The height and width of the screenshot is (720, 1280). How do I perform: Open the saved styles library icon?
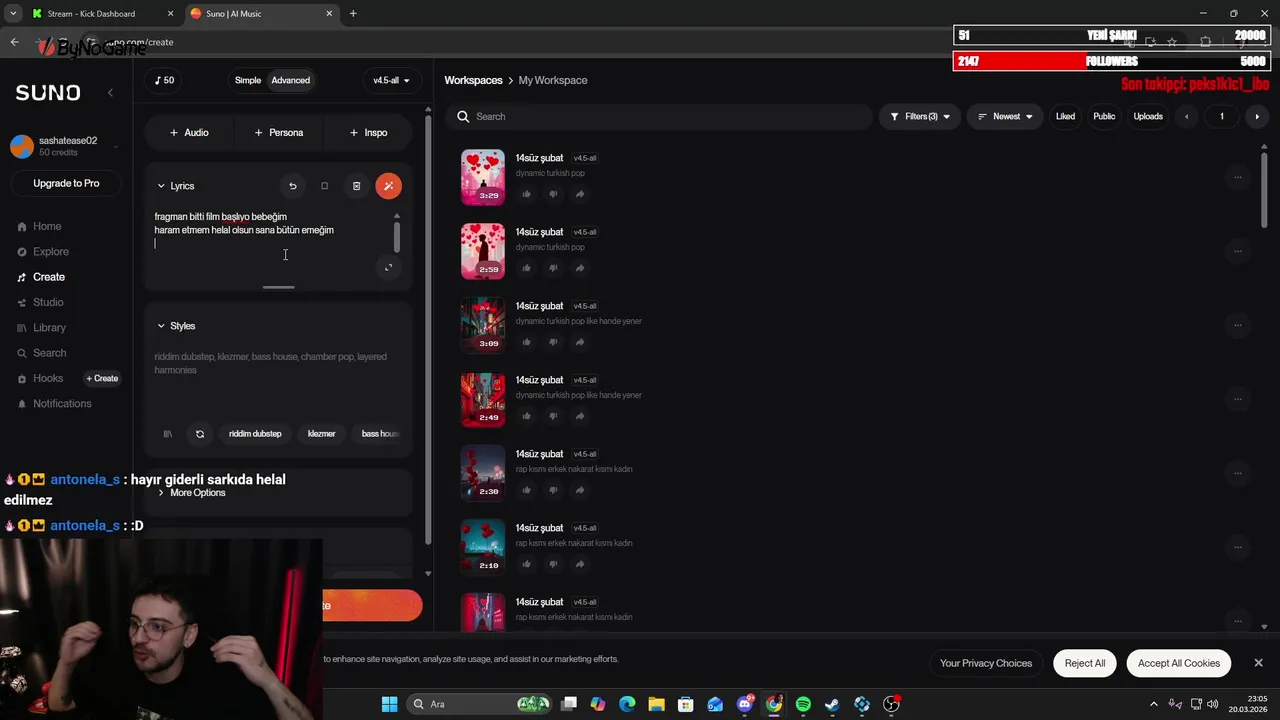click(x=168, y=434)
